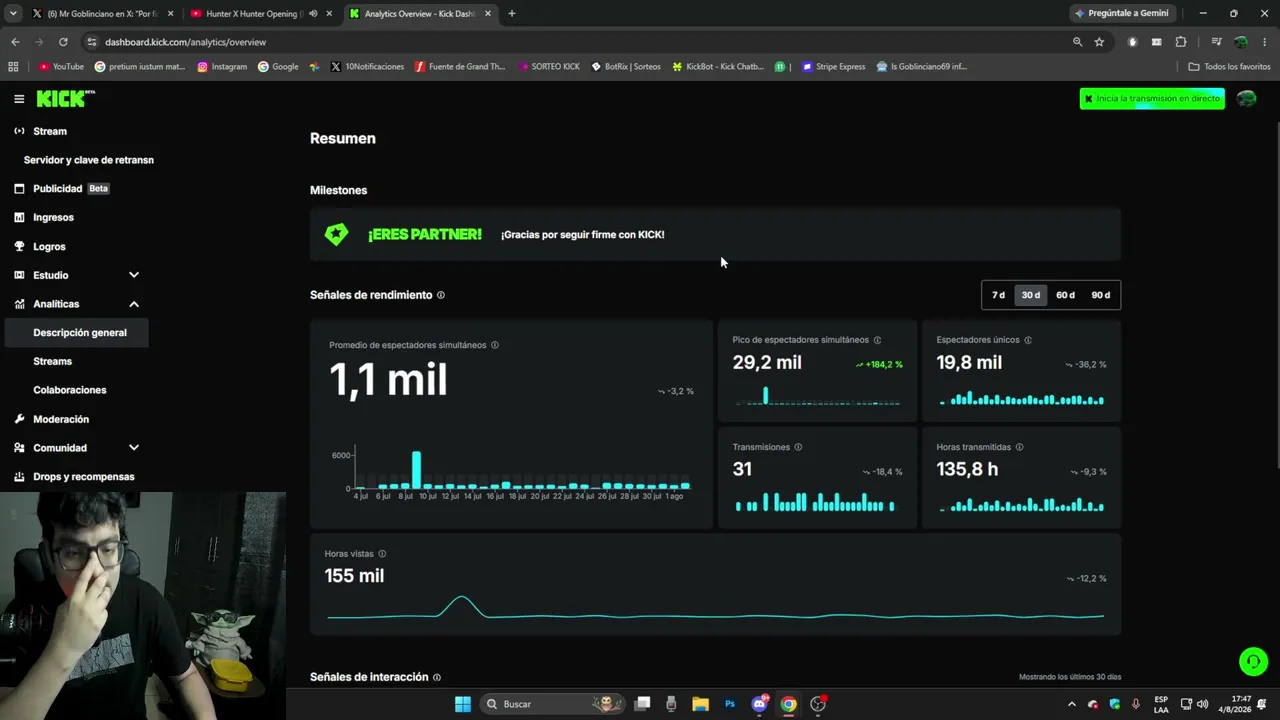
Task: Open the green support chat bubble
Action: [x=1253, y=661]
